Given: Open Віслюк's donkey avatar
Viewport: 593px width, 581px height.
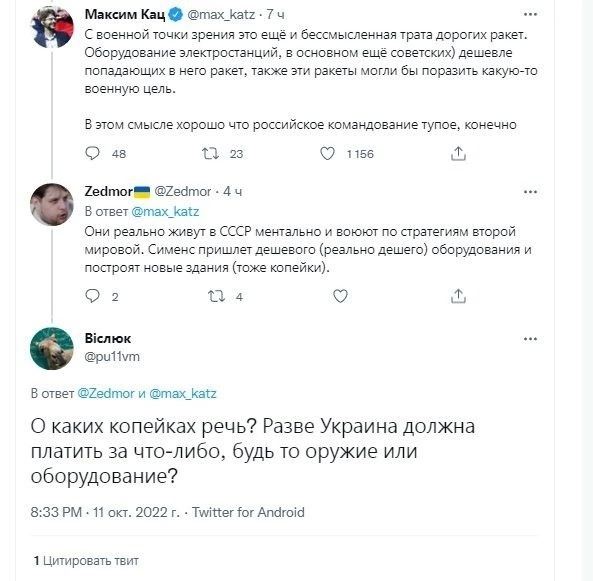Looking at the screenshot, I should point(52,348).
